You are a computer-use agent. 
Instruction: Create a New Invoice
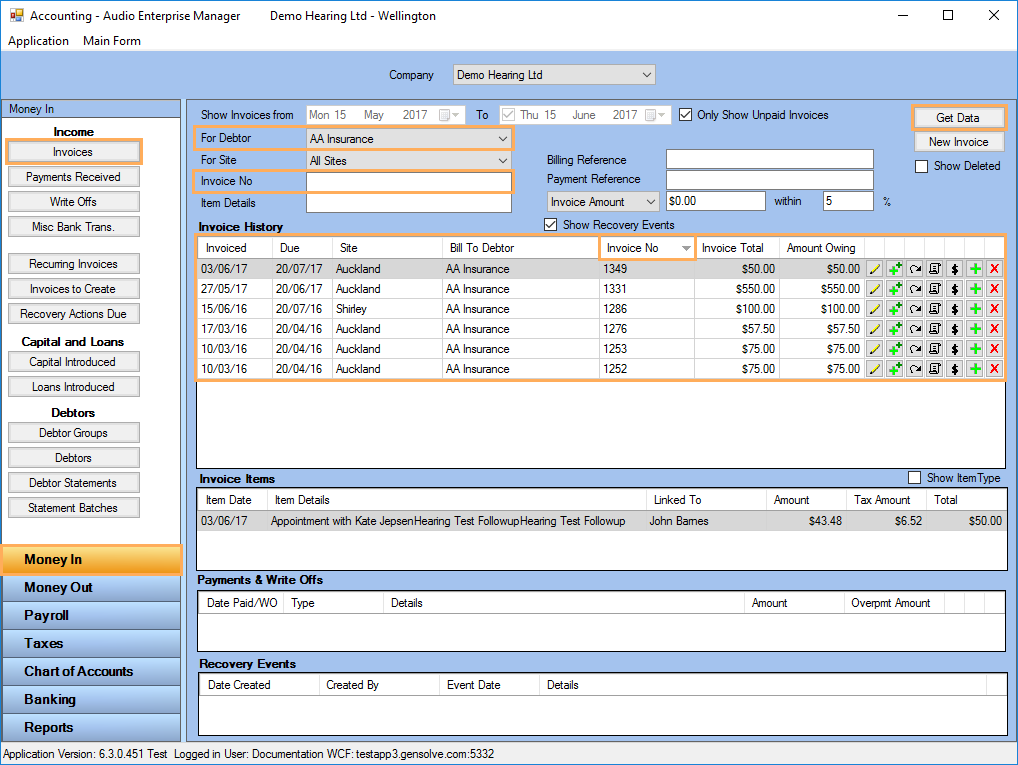click(x=958, y=142)
